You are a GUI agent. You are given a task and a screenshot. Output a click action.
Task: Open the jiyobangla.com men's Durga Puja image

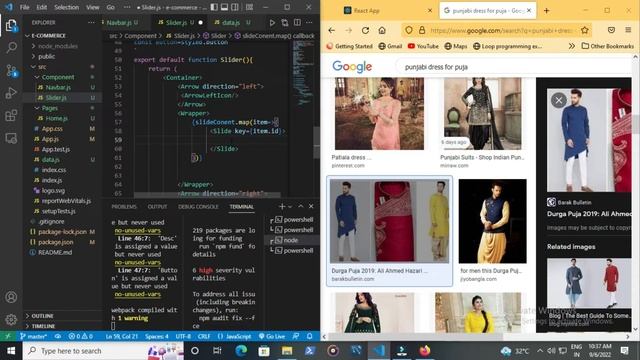(x=492, y=221)
